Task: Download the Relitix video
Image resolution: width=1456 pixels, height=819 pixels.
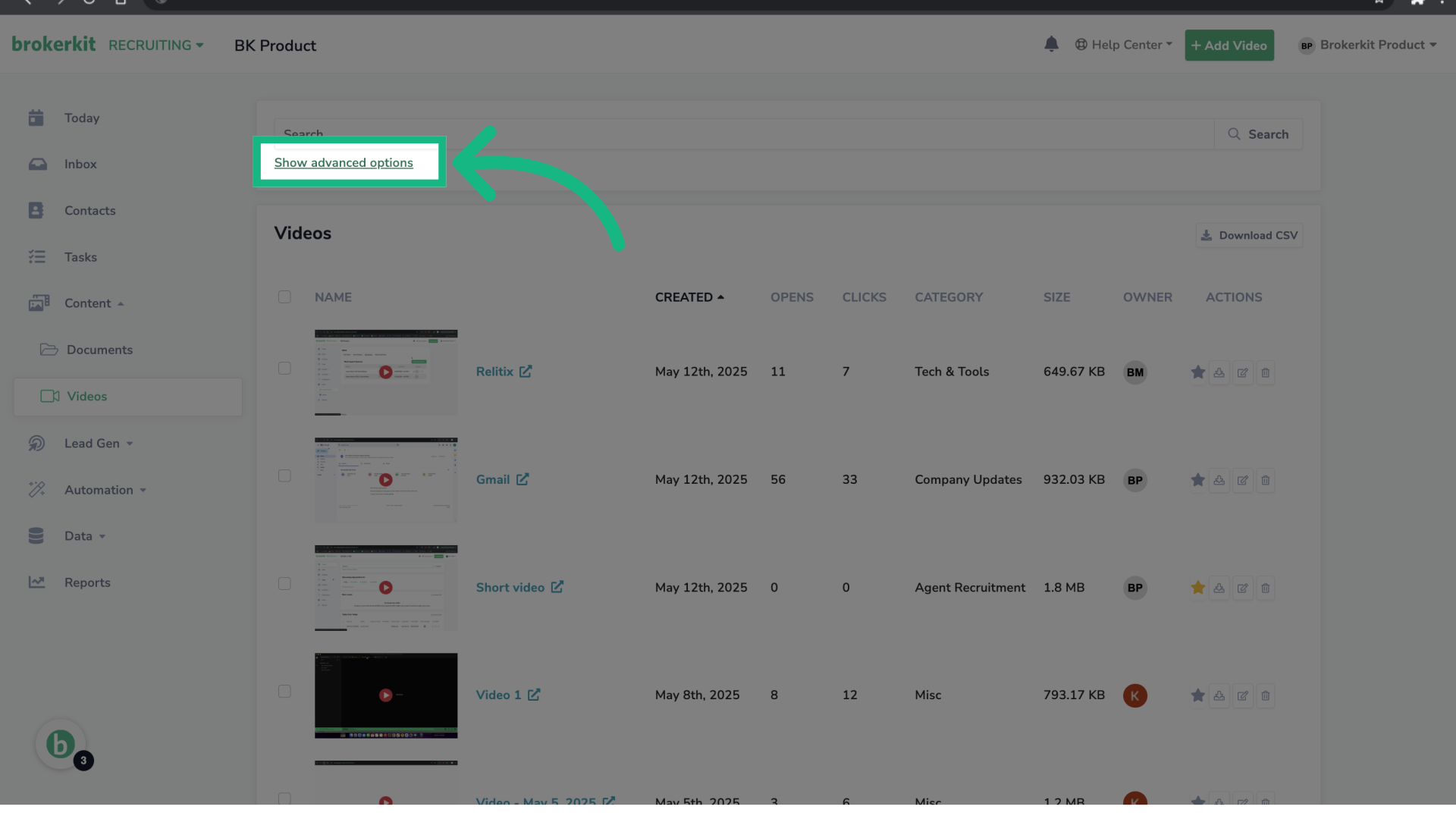Action: click(1219, 372)
